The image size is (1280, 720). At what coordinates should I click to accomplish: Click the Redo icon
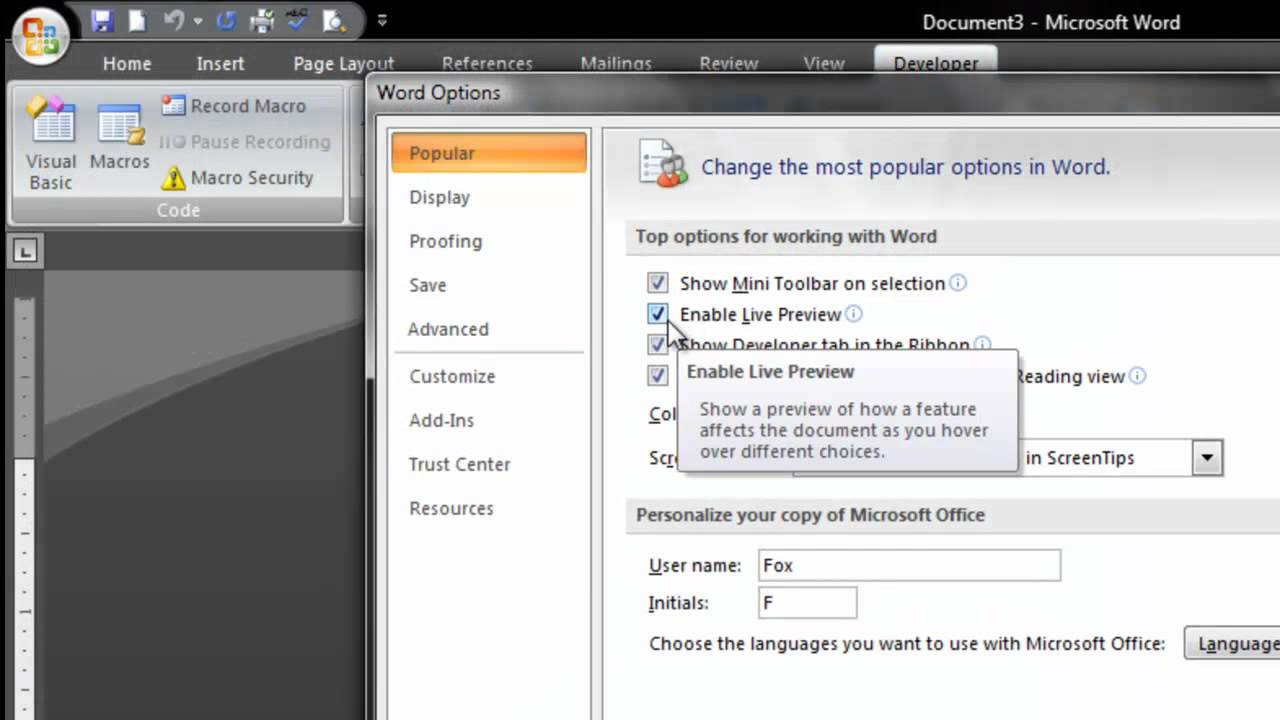(x=225, y=20)
